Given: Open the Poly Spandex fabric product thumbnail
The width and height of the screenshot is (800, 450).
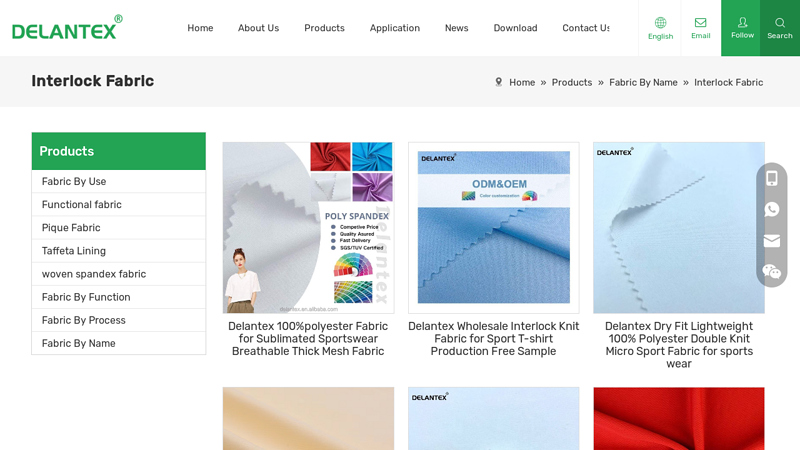Looking at the screenshot, I should tap(308, 227).
